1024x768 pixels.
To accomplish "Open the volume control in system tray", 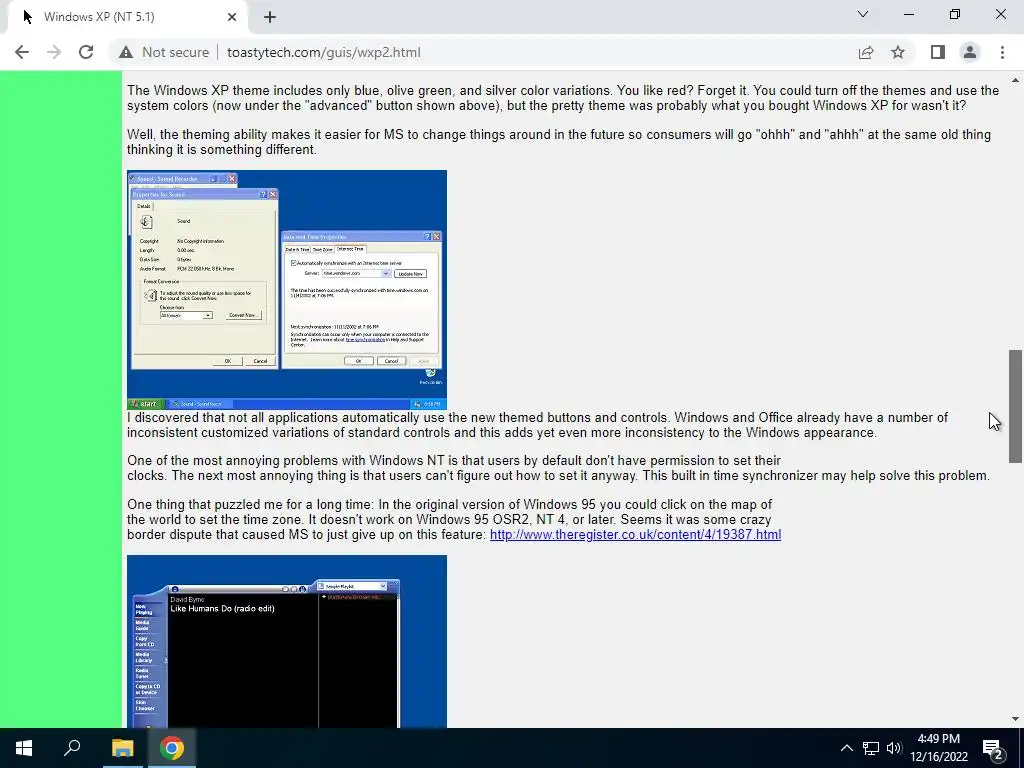I will (893, 748).
